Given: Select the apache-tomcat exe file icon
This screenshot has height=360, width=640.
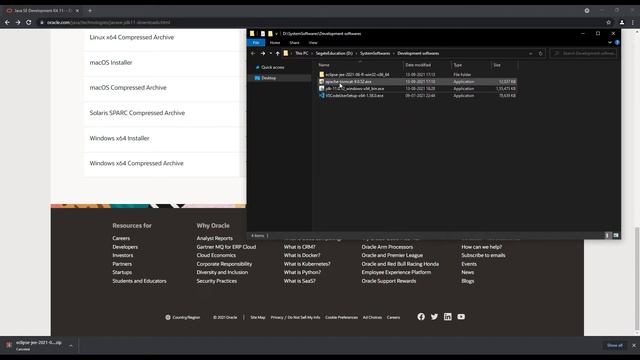Looking at the screenshot, I should point(322,82).
